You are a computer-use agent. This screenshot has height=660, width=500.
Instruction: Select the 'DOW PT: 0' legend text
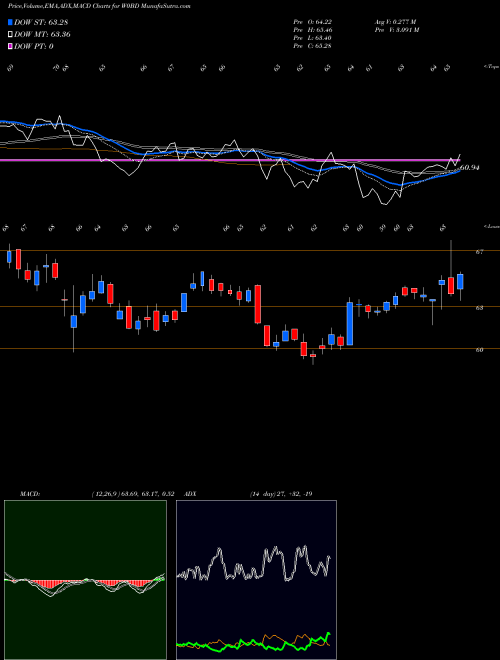click(x=34, y=46)
